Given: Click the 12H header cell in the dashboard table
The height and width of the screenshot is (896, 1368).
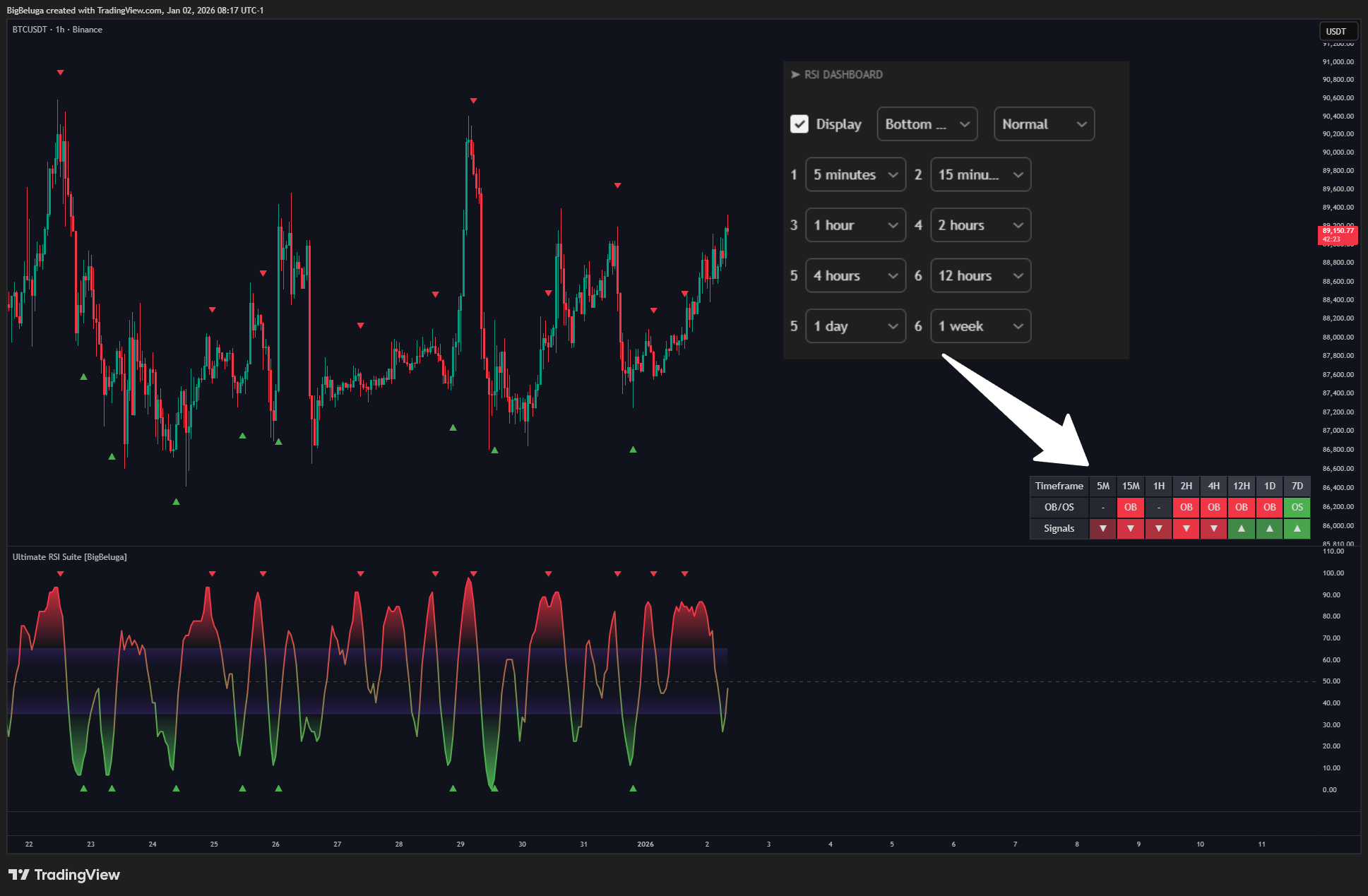Looking at the screenshot, I should (x=1242, y=486).
